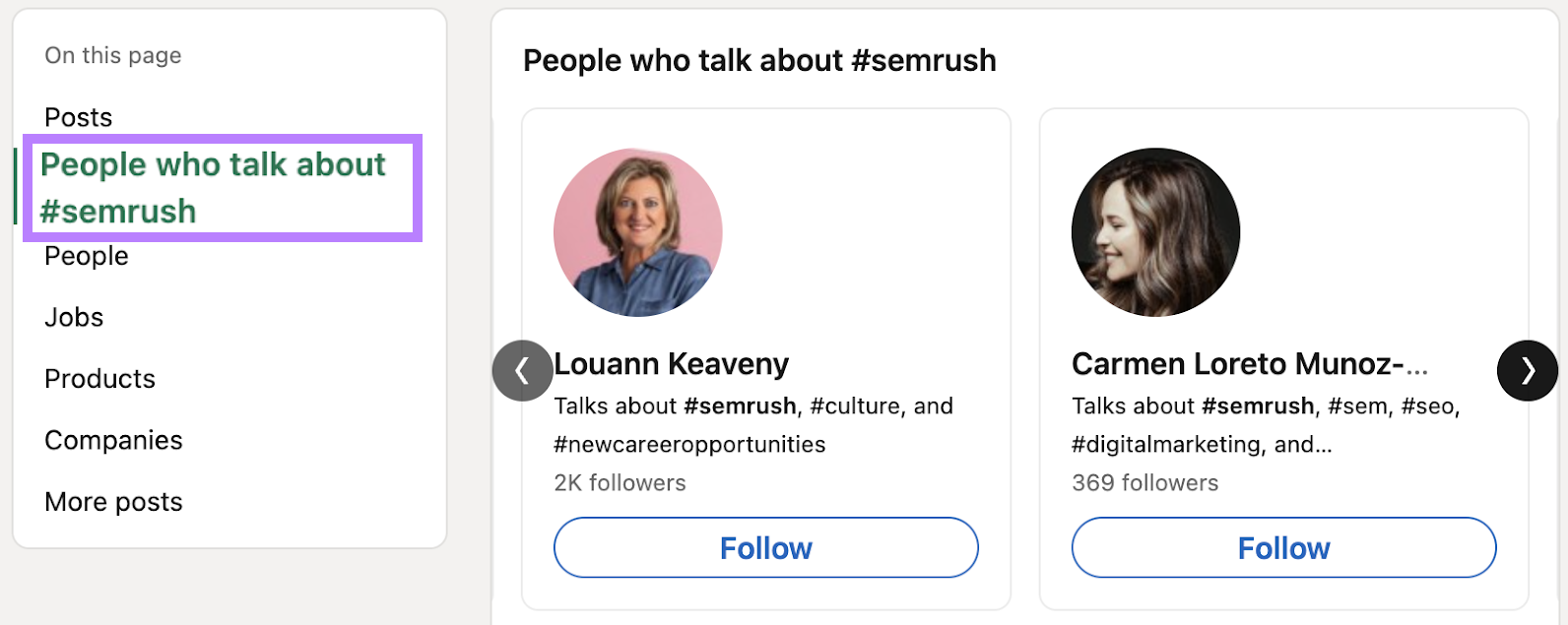Click the right carousel arrow

[1527, 371]
